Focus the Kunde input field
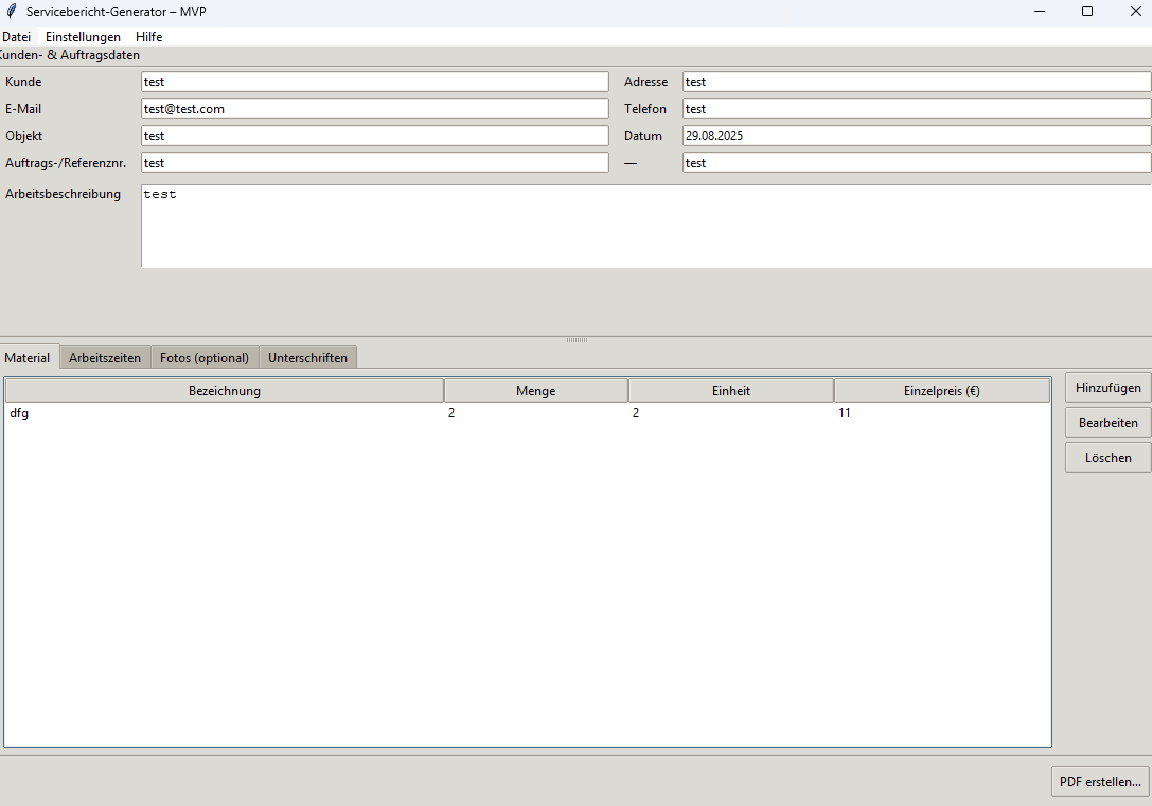Screen dimensions: 1152x806 coord(374,82)
